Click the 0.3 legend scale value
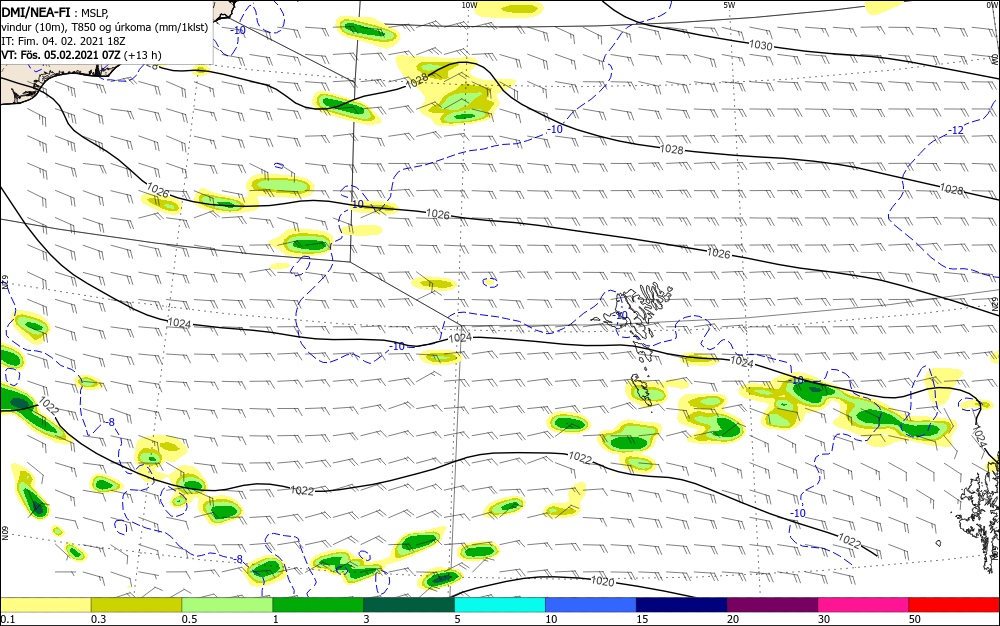This screenshot has width=1000, height=626. (98, 619)
